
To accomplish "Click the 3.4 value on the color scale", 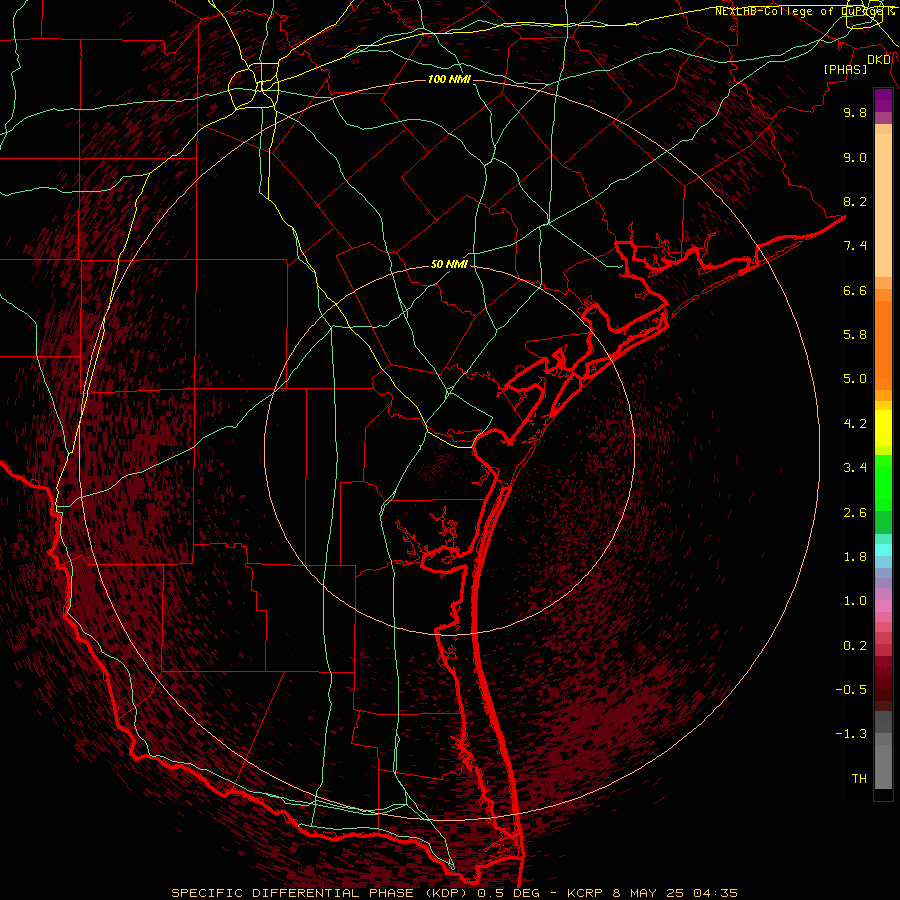I will click(x=855, y=468).
